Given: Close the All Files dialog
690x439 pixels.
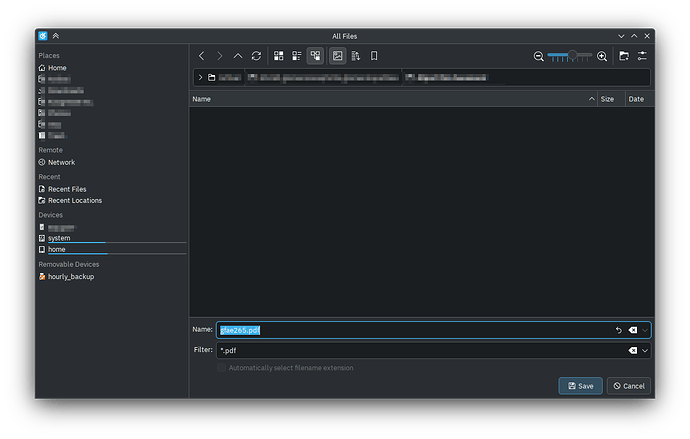Looking at the screenshot, I should (x=647, y=36).
